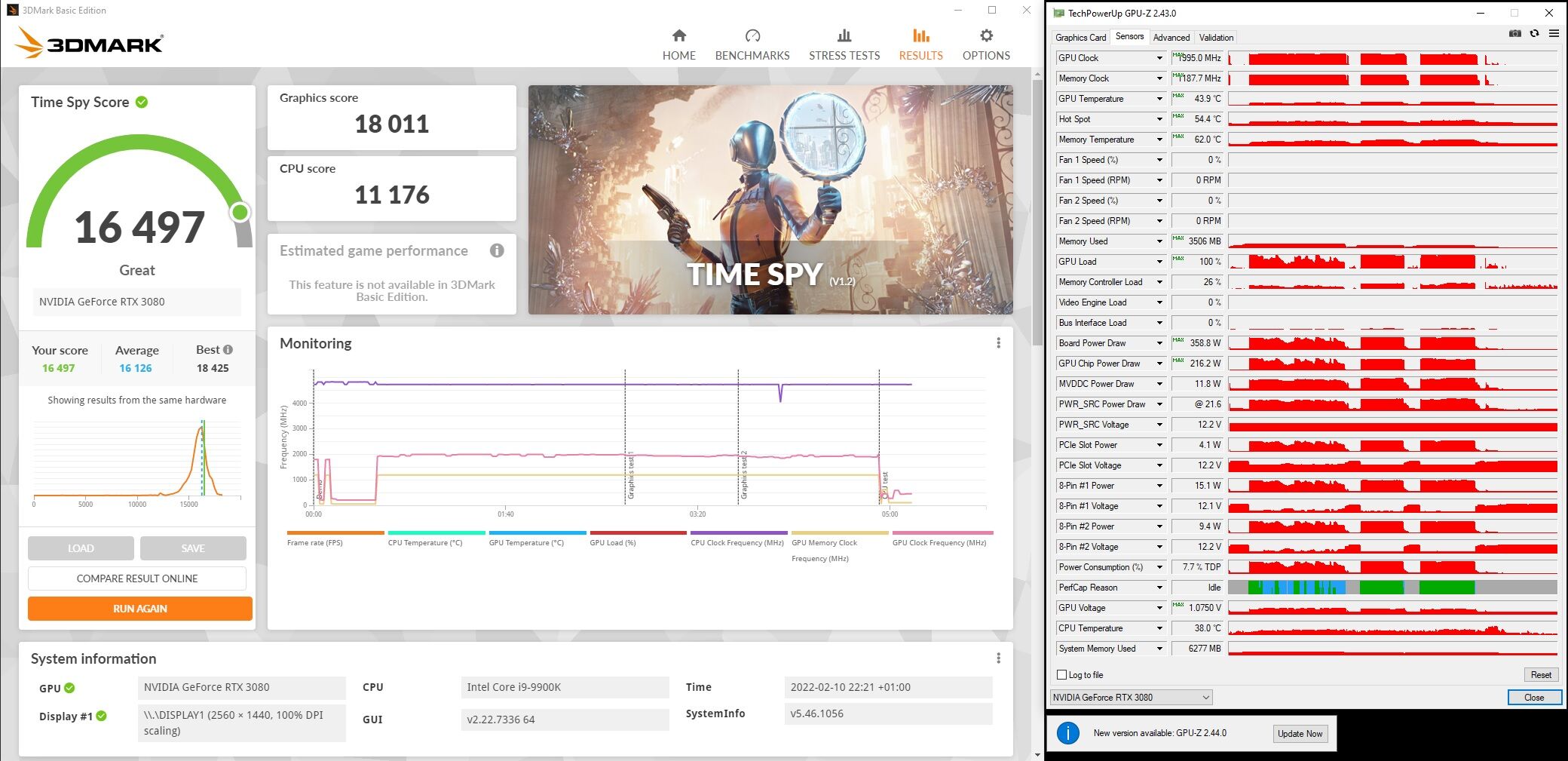Toggle GPU Load (%) legend in Monitoring
This screenshot has width=1568, height=761.
(x=638, y=539)
